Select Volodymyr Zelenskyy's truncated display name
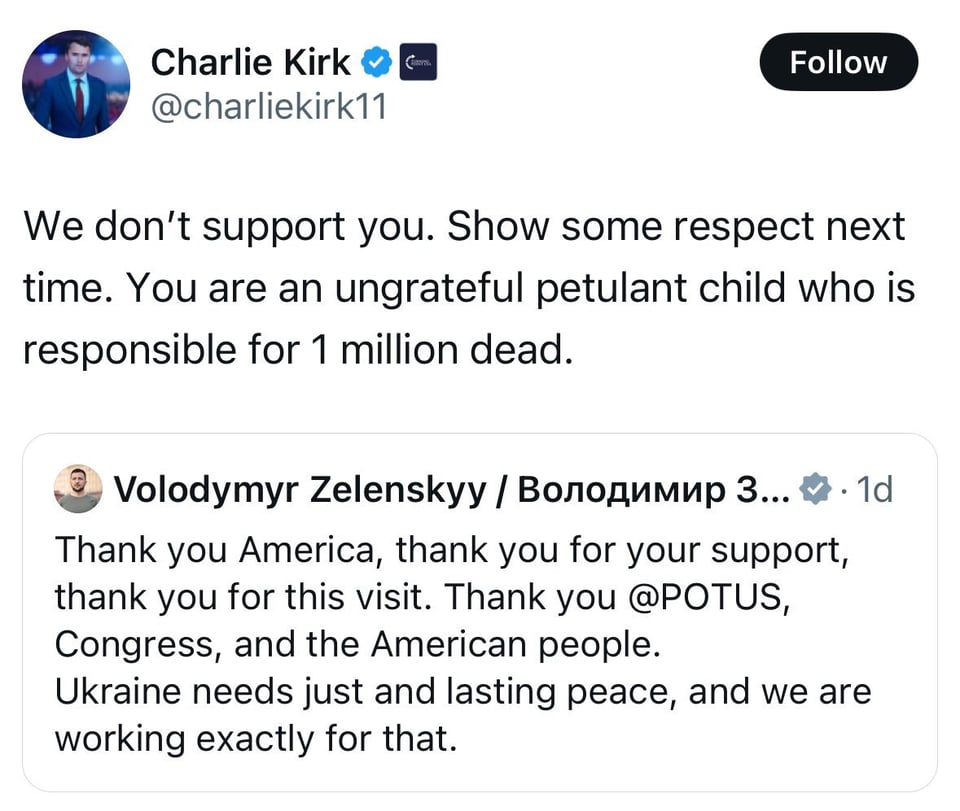960x811 pixels. click(x=460, y=489)
